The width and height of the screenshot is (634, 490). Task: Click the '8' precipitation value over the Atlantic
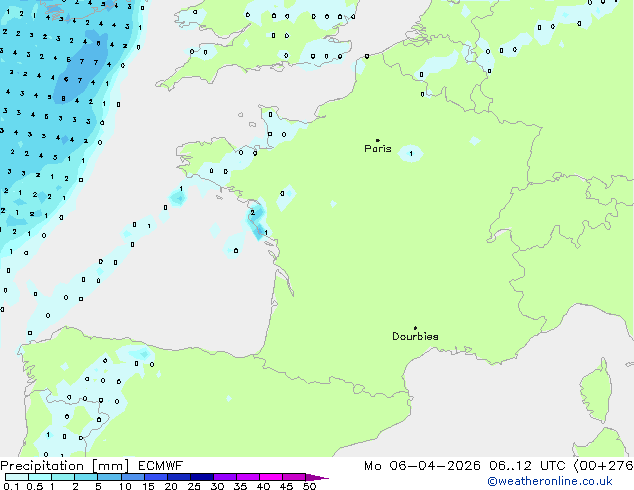click(x=63, y=98)
